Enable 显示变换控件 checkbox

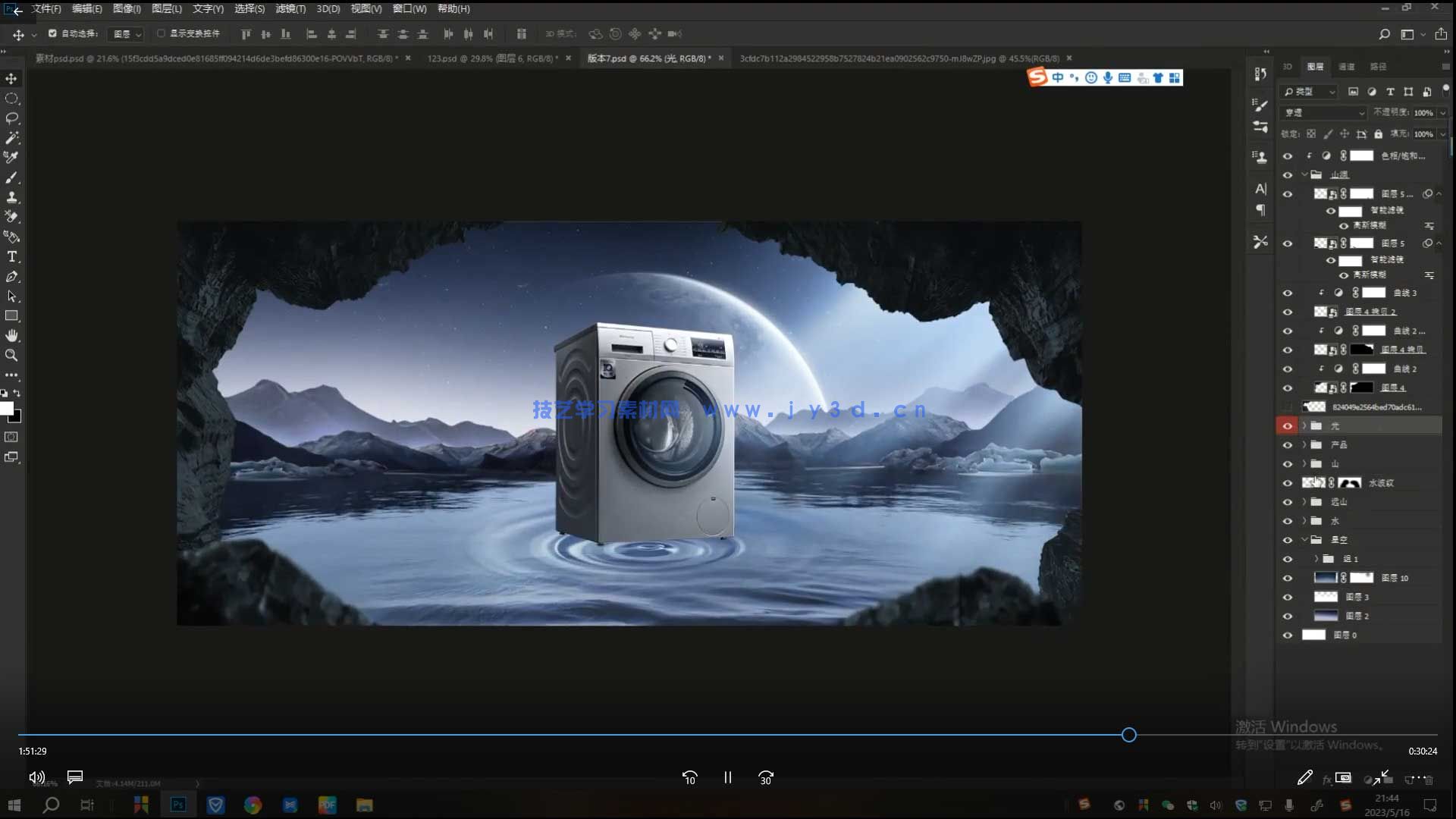coord(161,33)
